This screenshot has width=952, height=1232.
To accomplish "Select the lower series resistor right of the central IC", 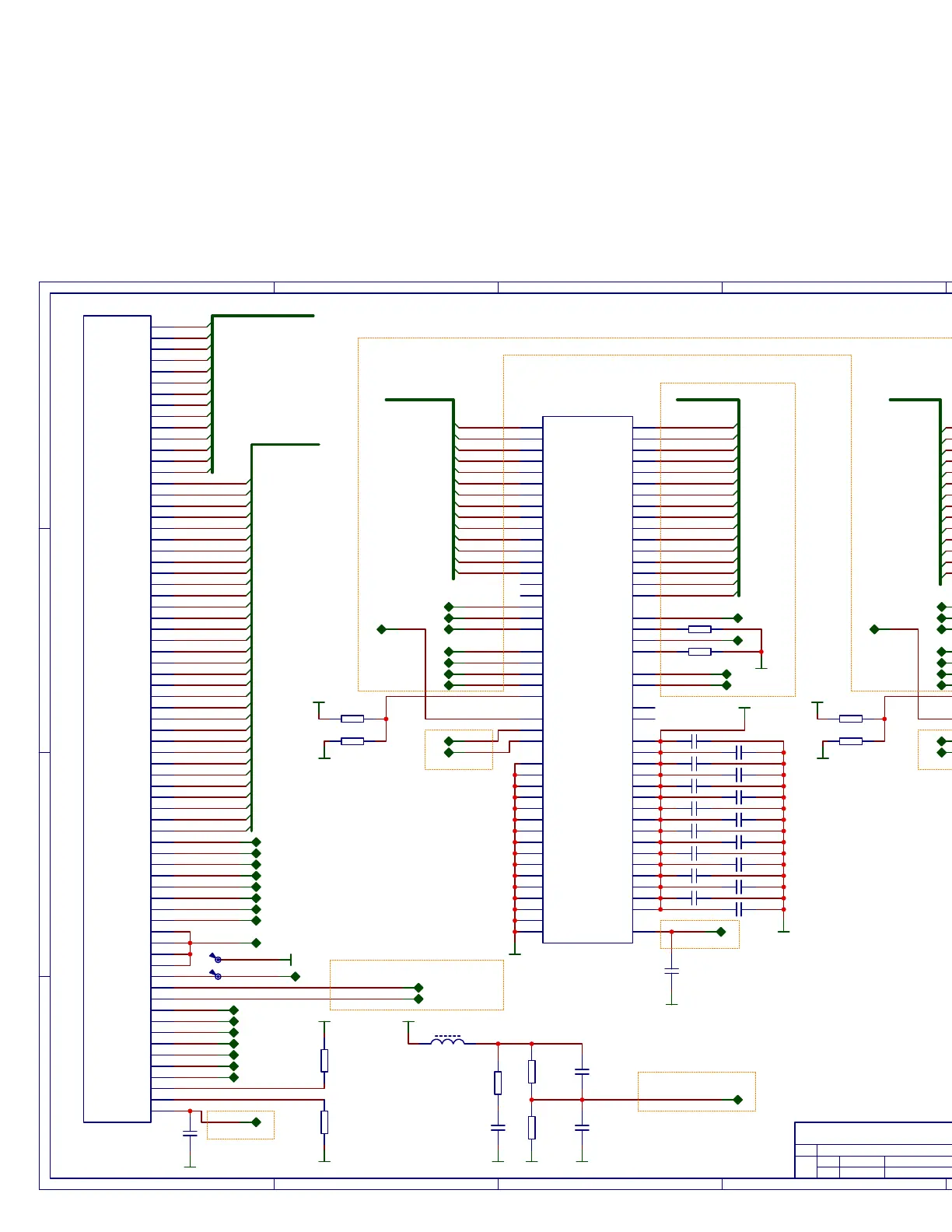I will [x=700, y=652].
